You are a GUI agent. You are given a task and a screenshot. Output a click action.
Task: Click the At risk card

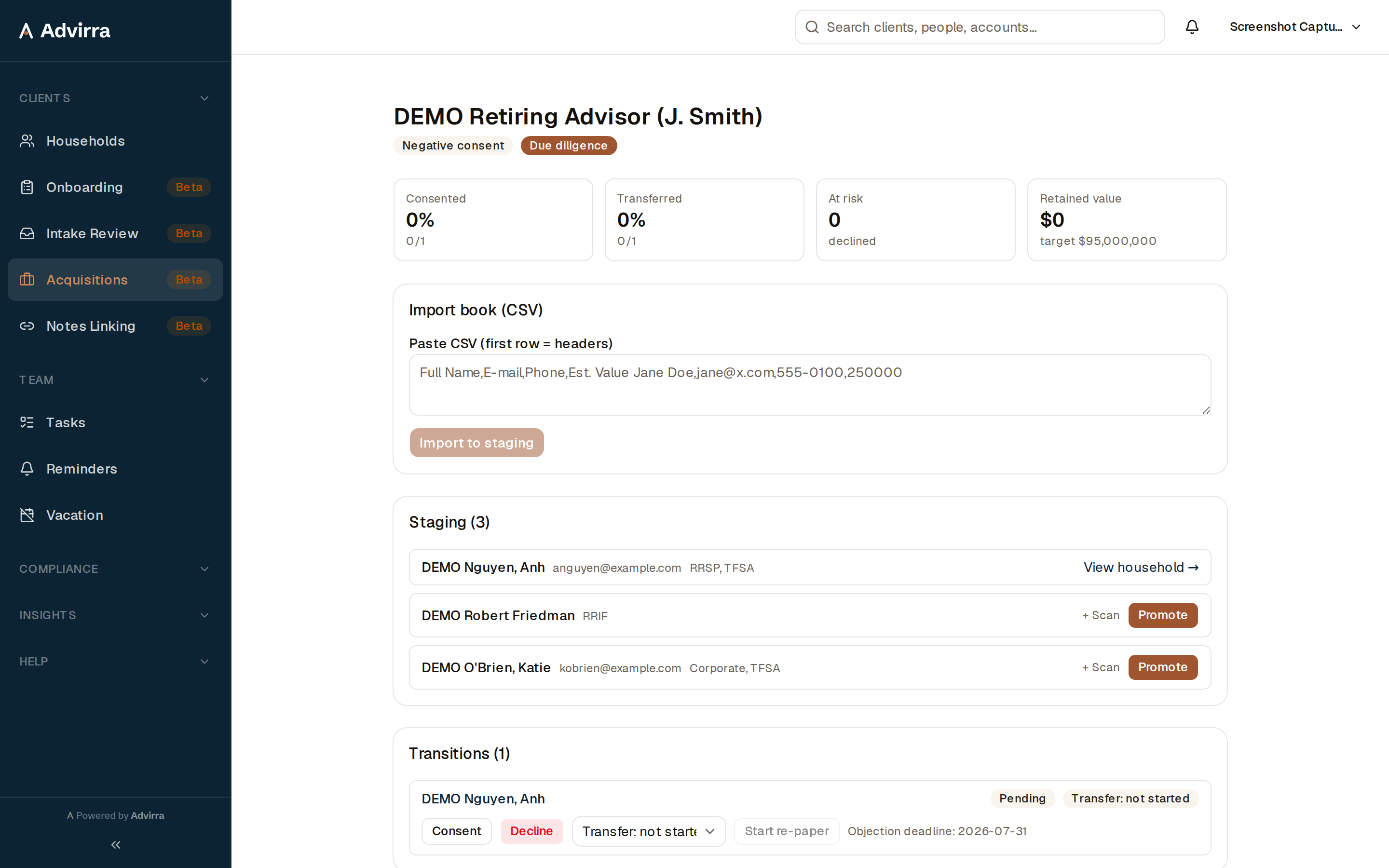coord(915,220)
